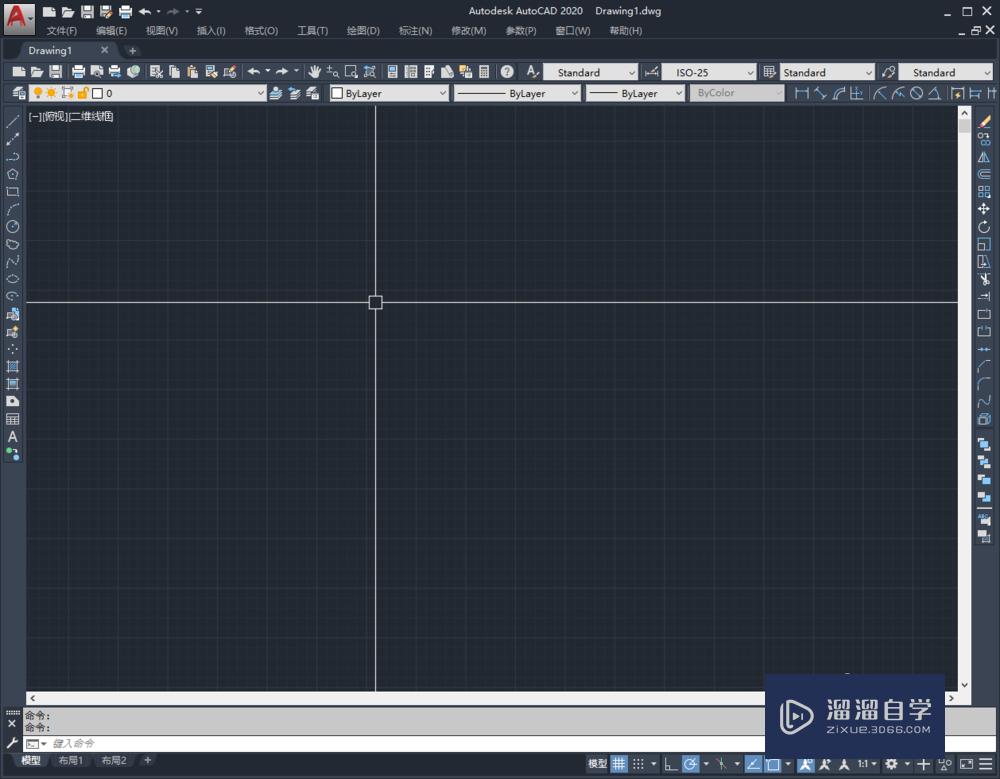Screen dimensions: 1000x779
Task: Select the Spline tool
Action: click(12, 261)
